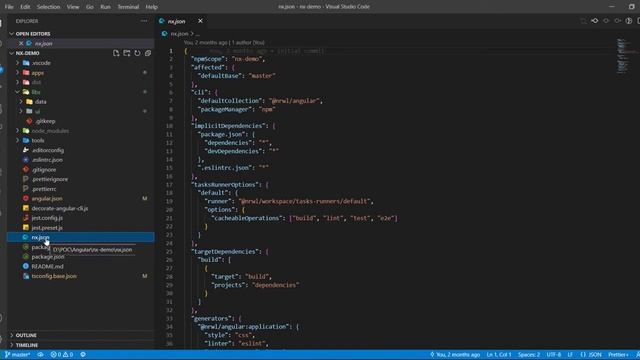Open the README.md file

(47, 267)
